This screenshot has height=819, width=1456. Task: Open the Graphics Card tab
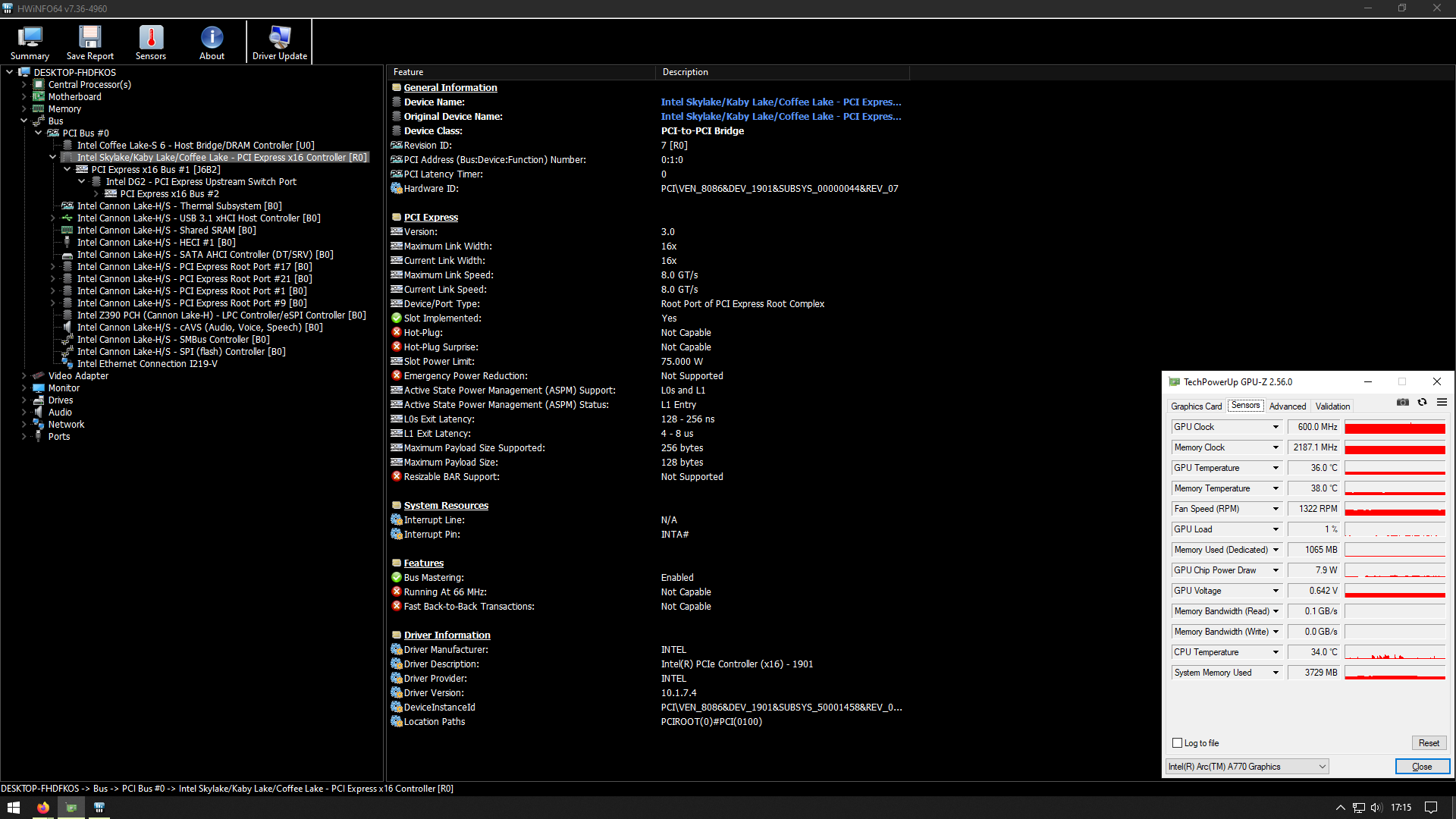pos(1196,406)
